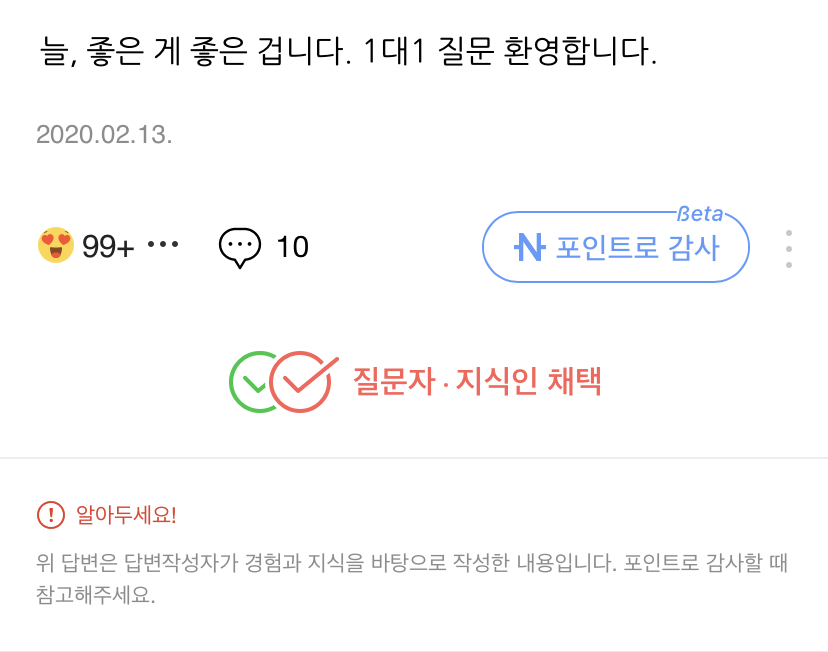Open the comment speech bubble icon
The height and width of the screenshot is (652, 828).
(240, 247)
